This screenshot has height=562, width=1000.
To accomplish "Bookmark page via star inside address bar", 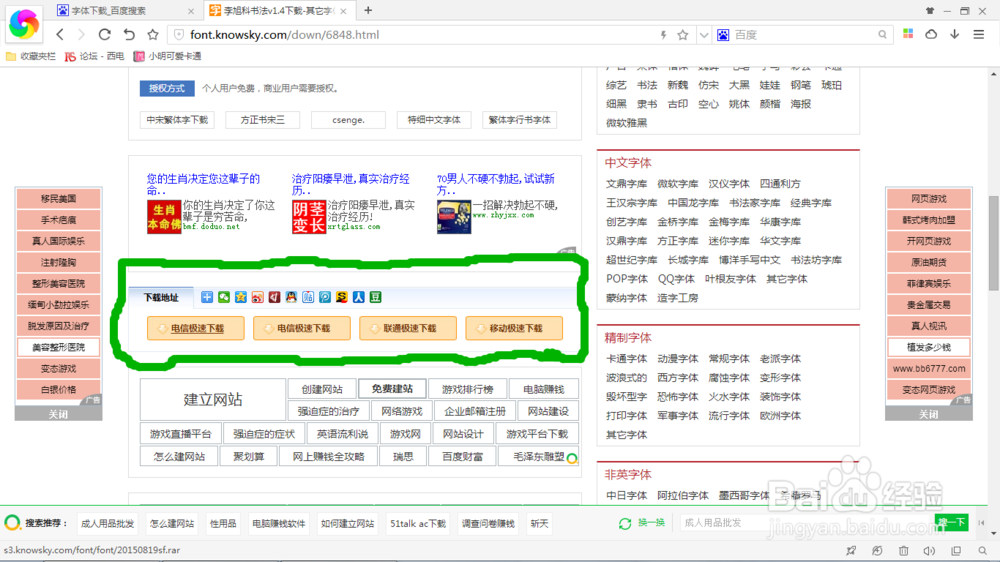I will click(x=683, y=35).
